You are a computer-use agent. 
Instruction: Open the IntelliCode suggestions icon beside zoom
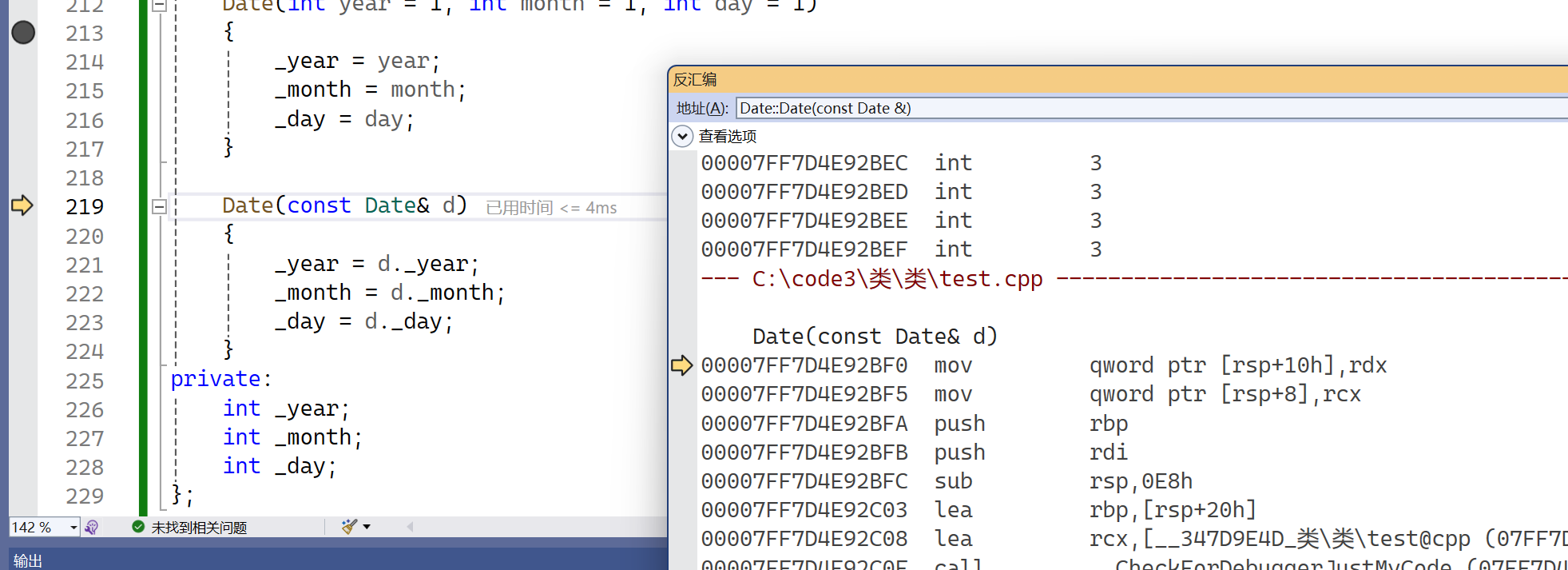92,527
